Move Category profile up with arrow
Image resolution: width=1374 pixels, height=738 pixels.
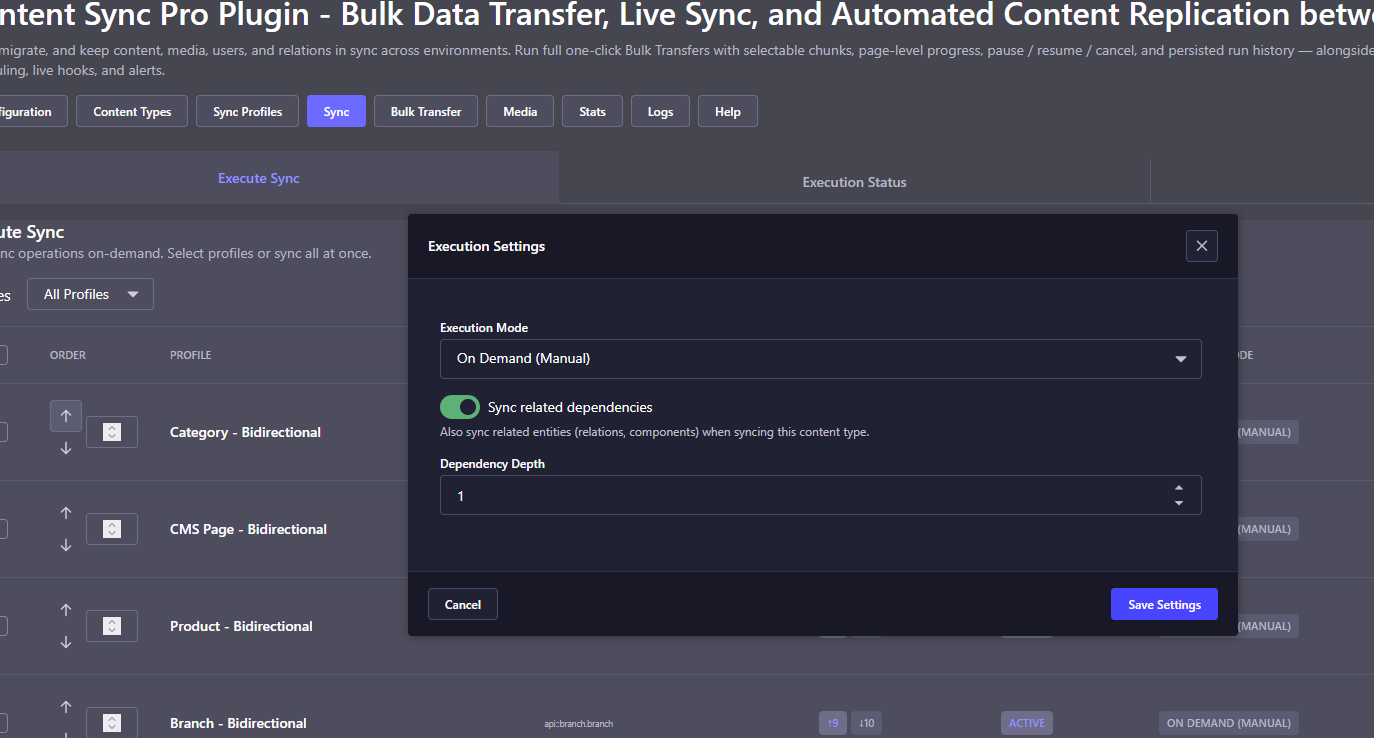66,415
